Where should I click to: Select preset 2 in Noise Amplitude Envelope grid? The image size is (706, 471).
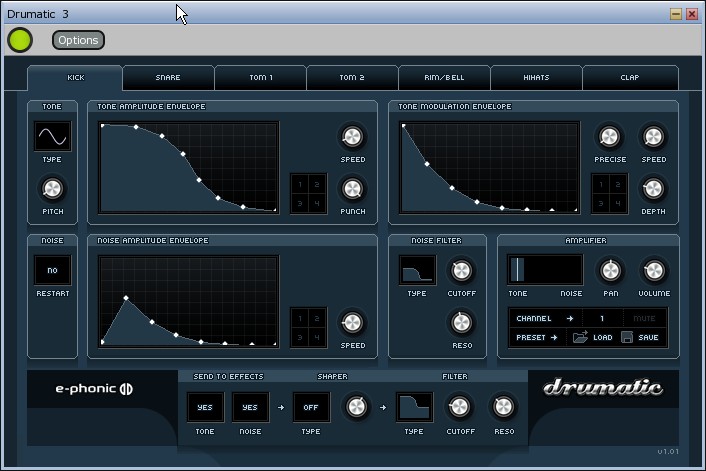click(317, 318)
